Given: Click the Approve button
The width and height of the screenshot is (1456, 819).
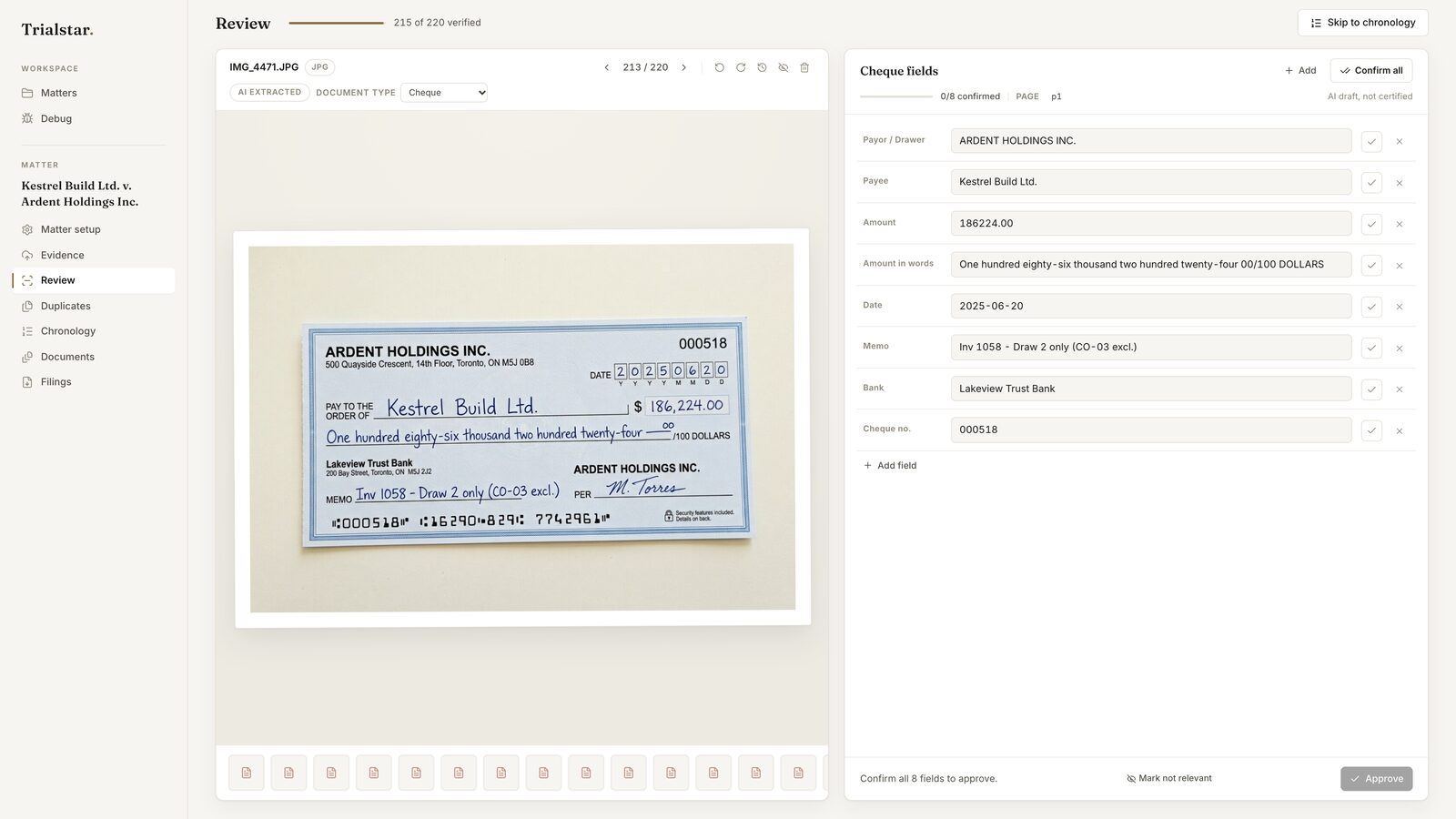Looking at the screenshot, I should [1376, 779].
